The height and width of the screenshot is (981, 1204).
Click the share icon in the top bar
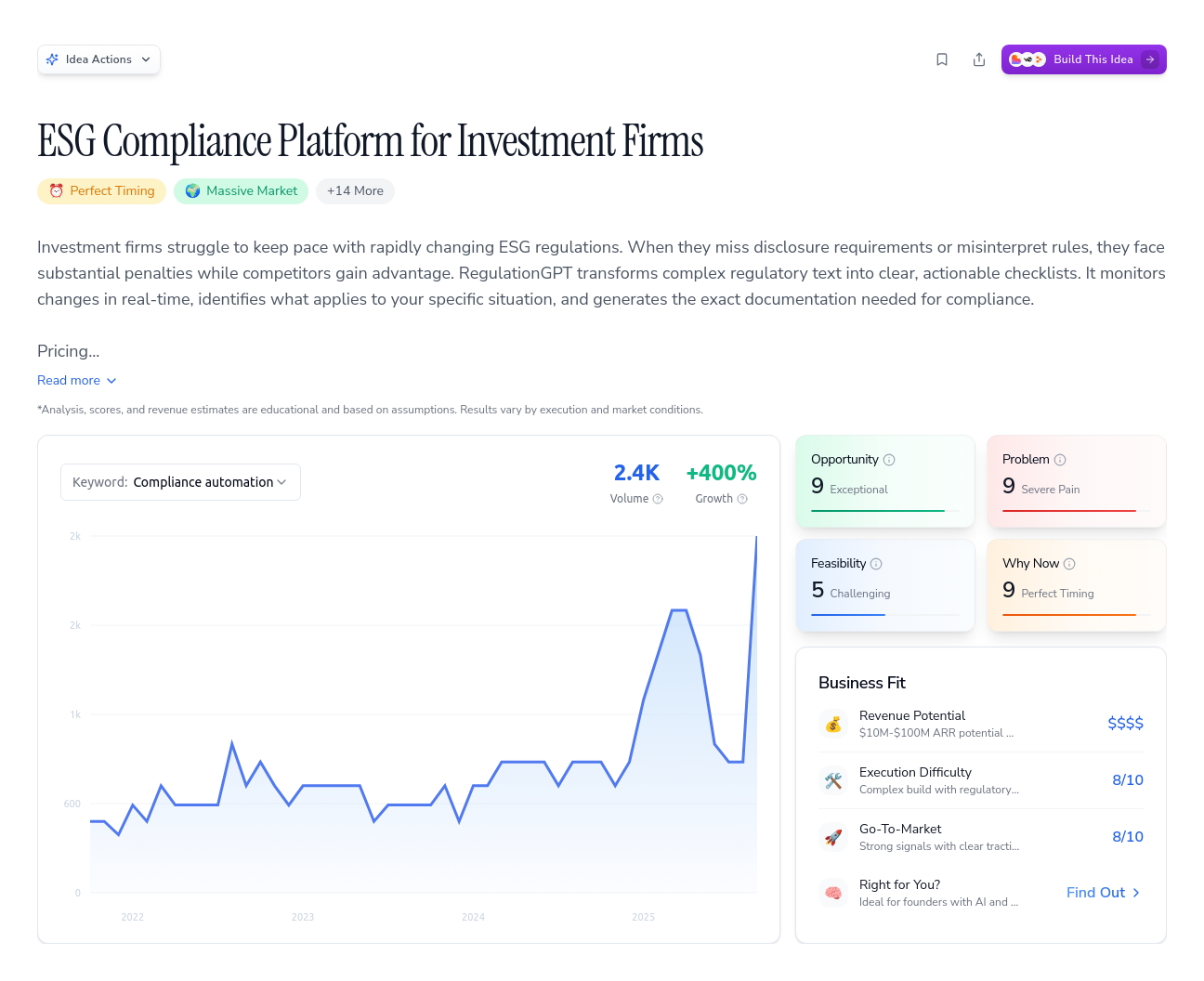[x=979, y=59]
